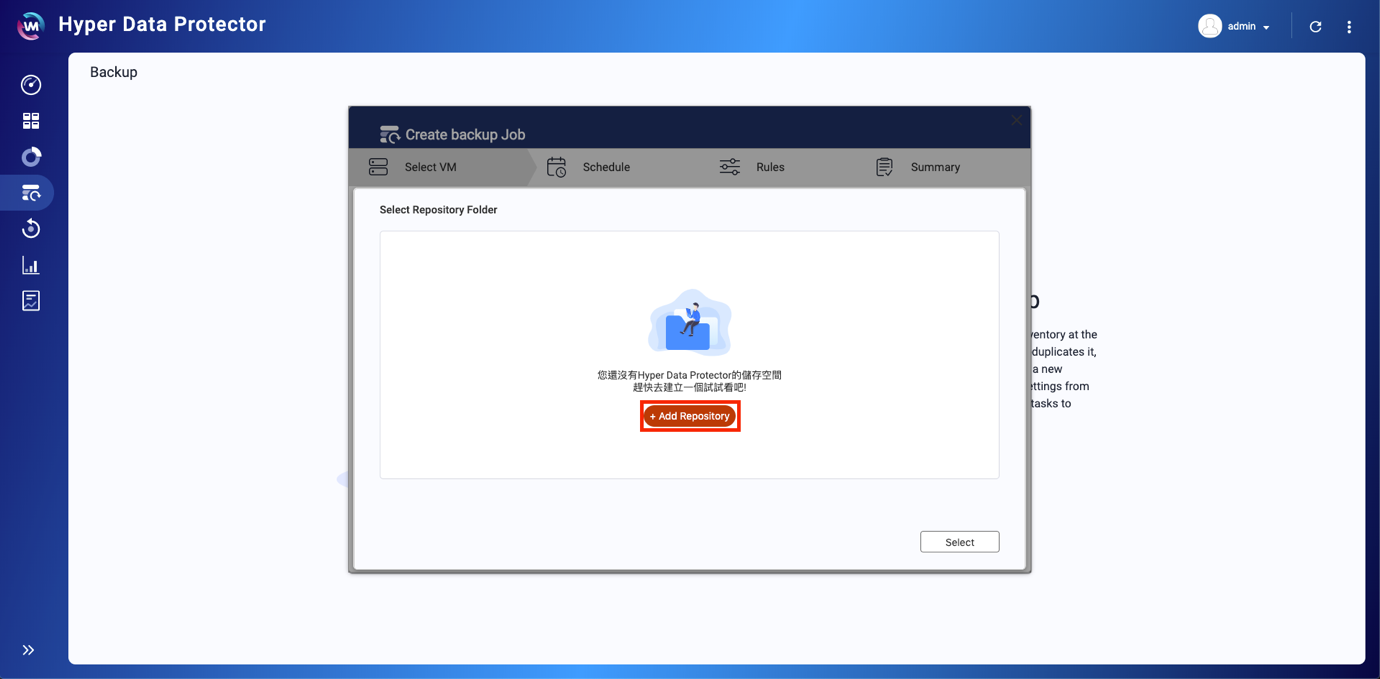Click the "Create backup Job" dialog title
The height and width of the screenshot is (679, 1380).
point(465,135)
